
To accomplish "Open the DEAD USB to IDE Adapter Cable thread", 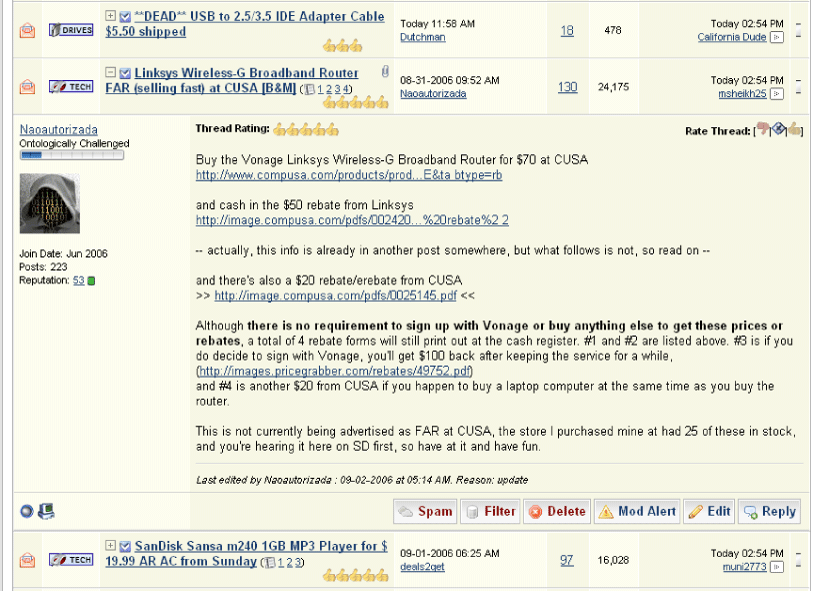I will [x=245, y=24].
